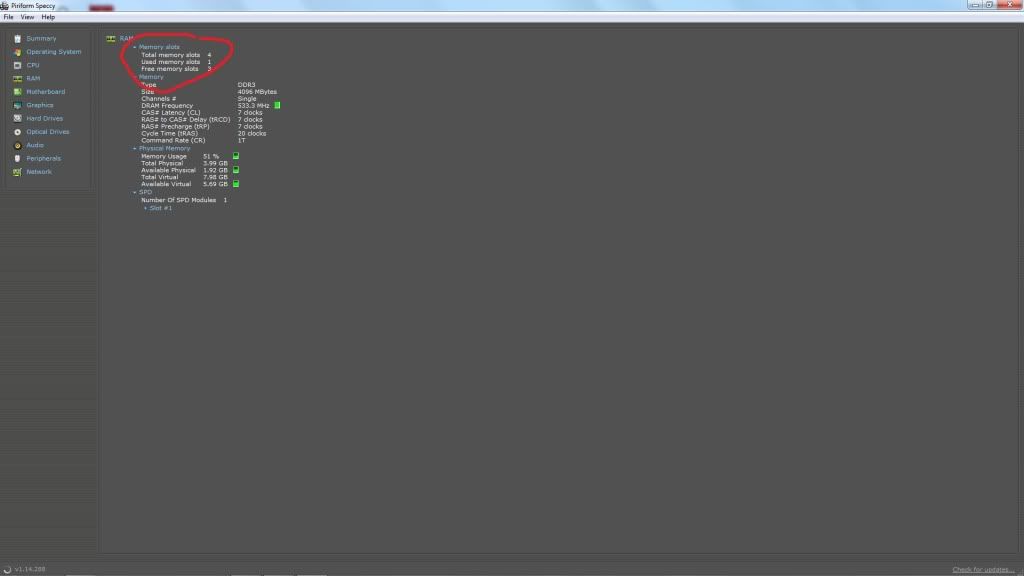Expand the Slot #1 SPD entry

pyautogui.click(x=145, y=208)
